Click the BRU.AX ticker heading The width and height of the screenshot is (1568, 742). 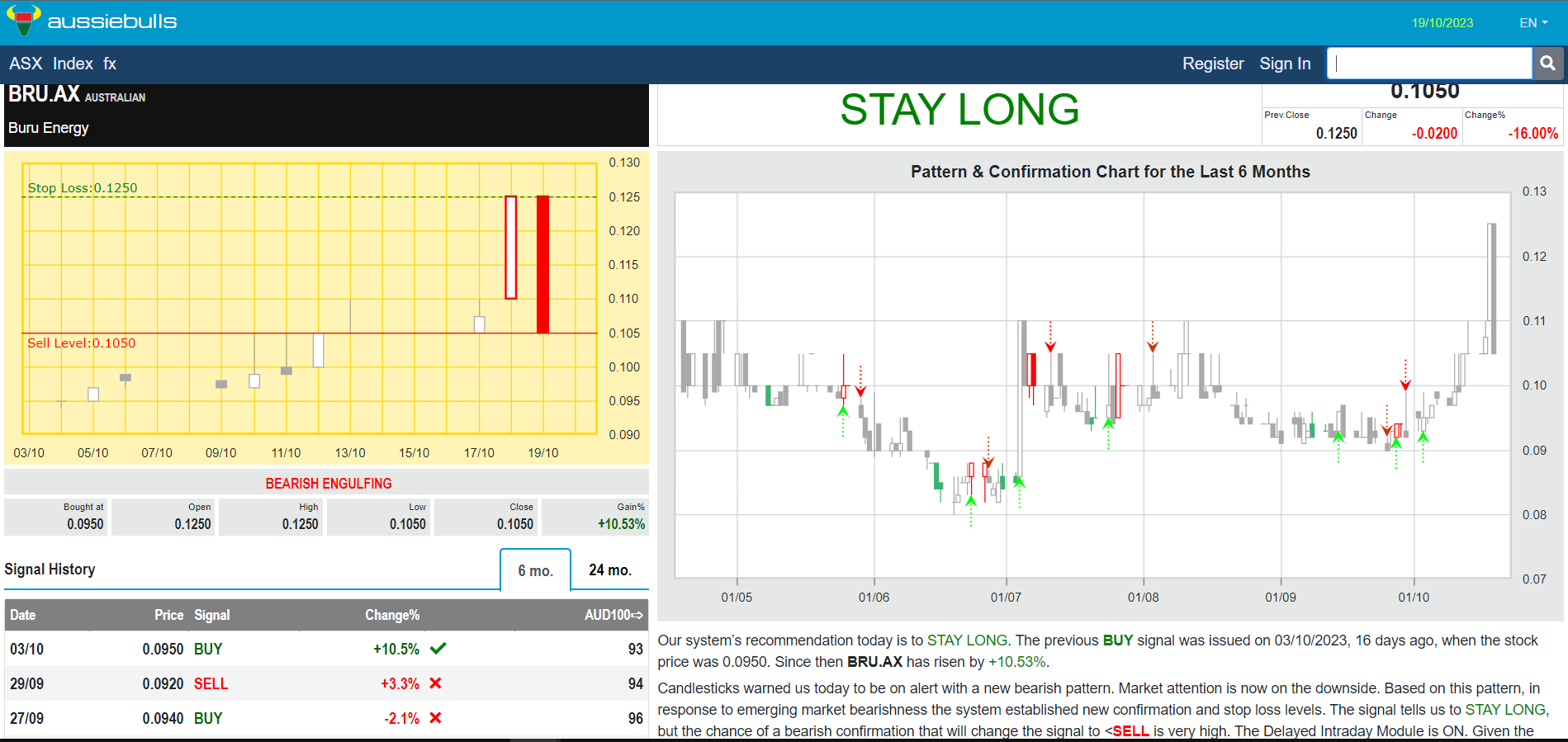click(44, 95)
